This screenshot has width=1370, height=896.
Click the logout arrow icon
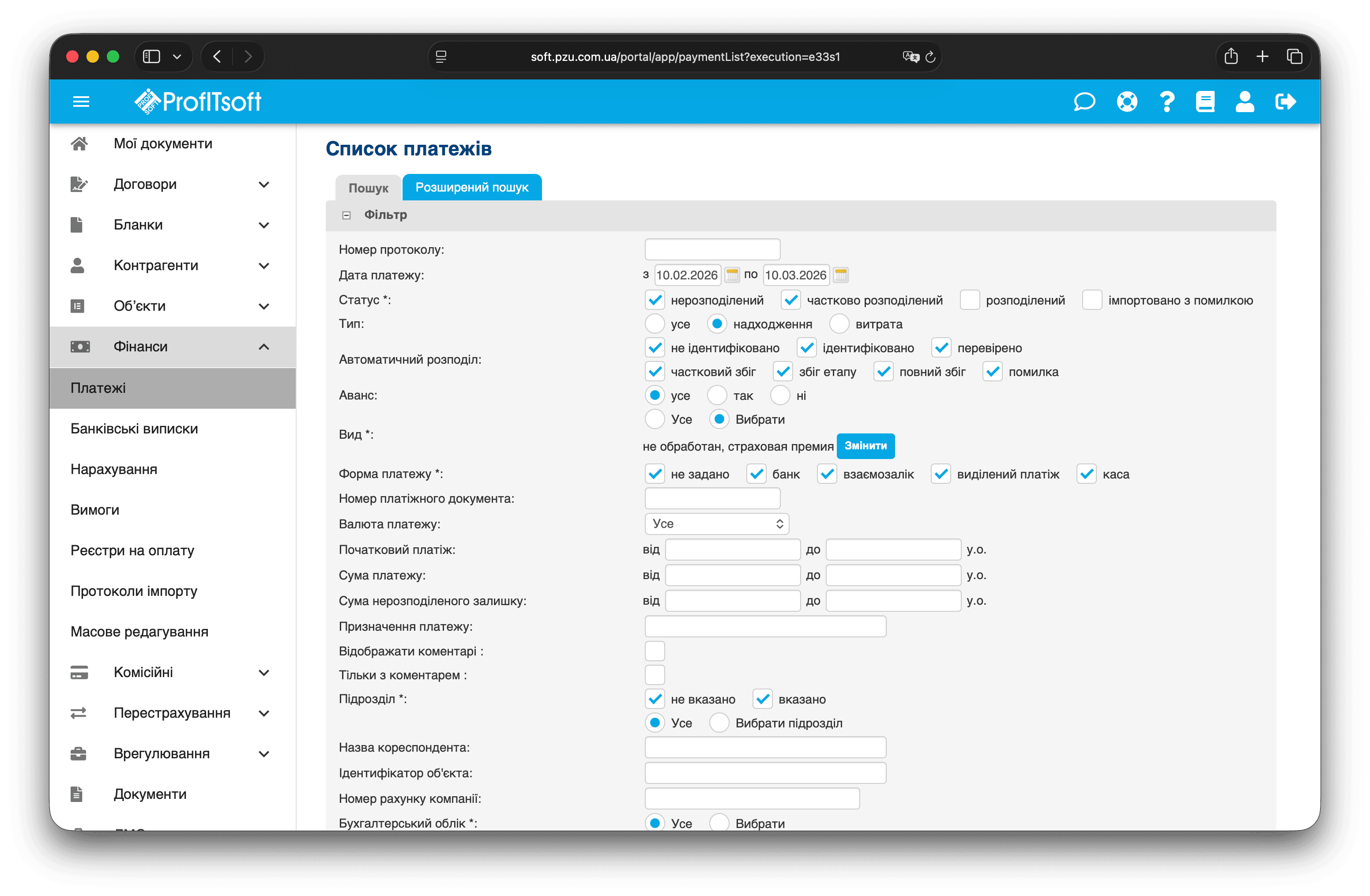tap(1285, 102)
